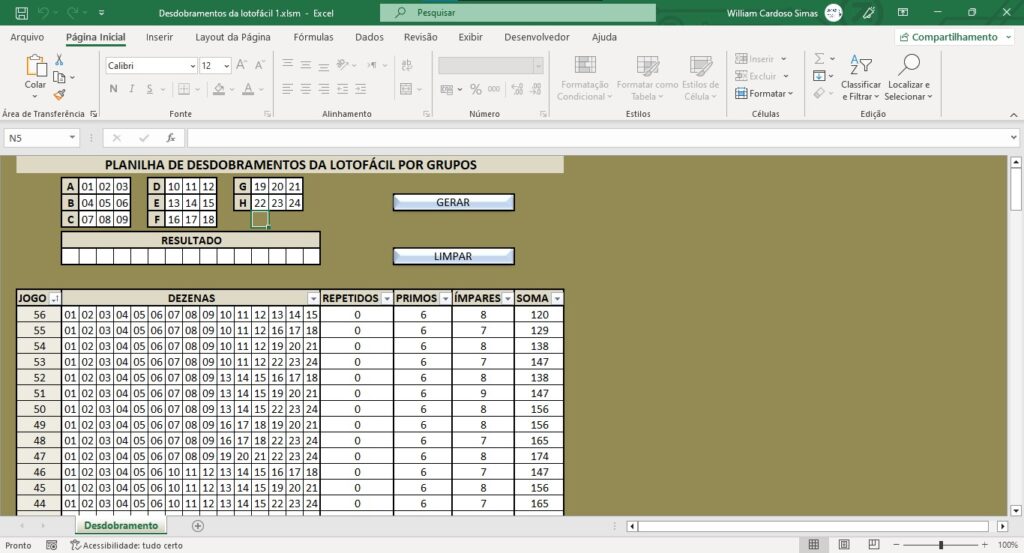Image resolution: width=1024 pixels, height=553 pixels.
Task: Toggle Italic (I) formatting
Action: tap(131, 89)
